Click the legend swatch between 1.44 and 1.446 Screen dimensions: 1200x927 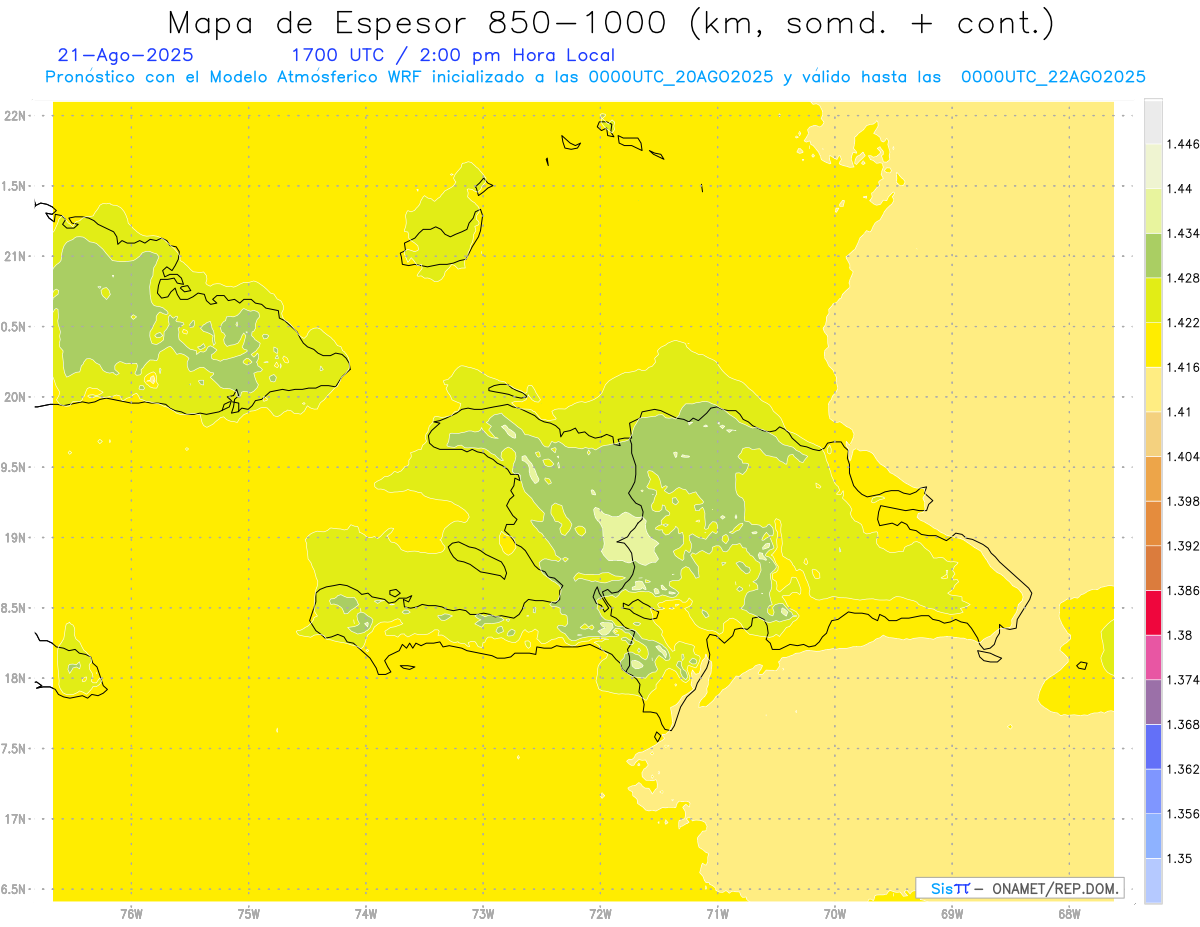tap(1153, 166)
